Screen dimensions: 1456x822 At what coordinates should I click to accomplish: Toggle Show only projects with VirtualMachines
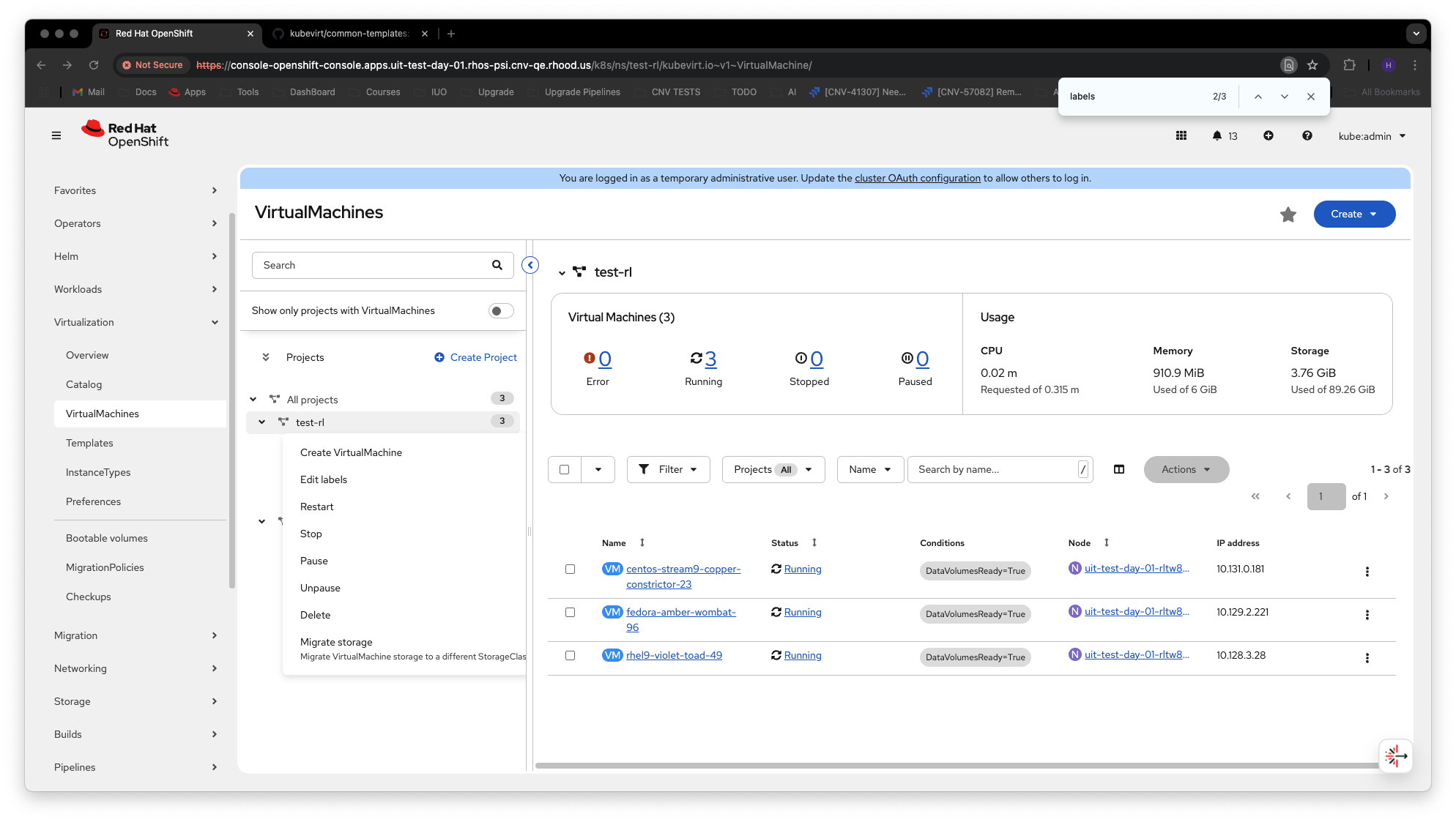[501, 311]
